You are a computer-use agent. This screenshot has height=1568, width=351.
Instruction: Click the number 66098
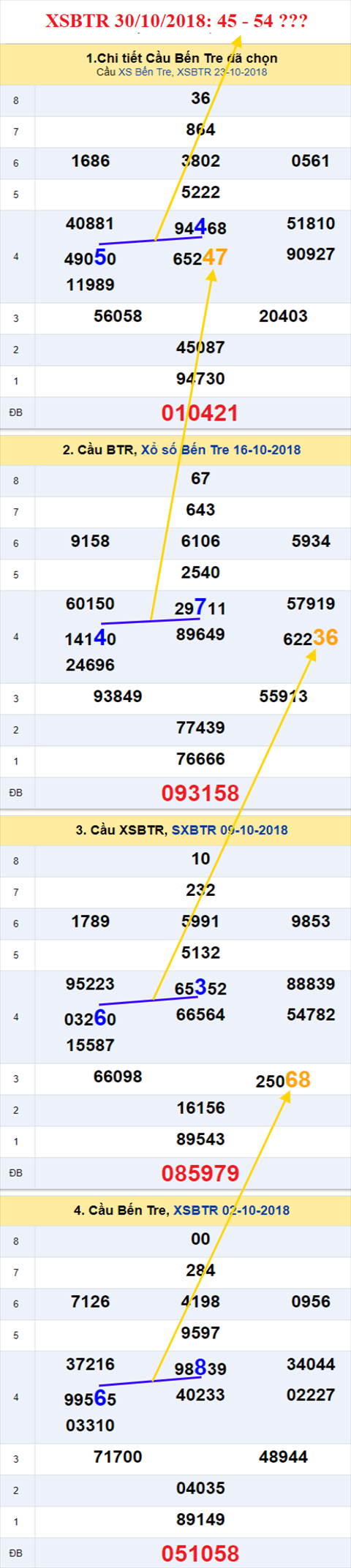tap(118, 1077)
